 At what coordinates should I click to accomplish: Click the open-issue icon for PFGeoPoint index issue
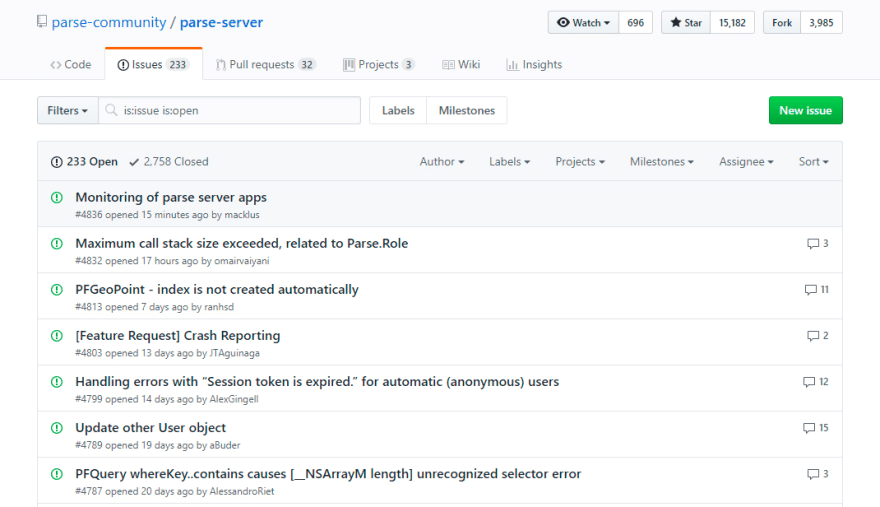(57, 290)
